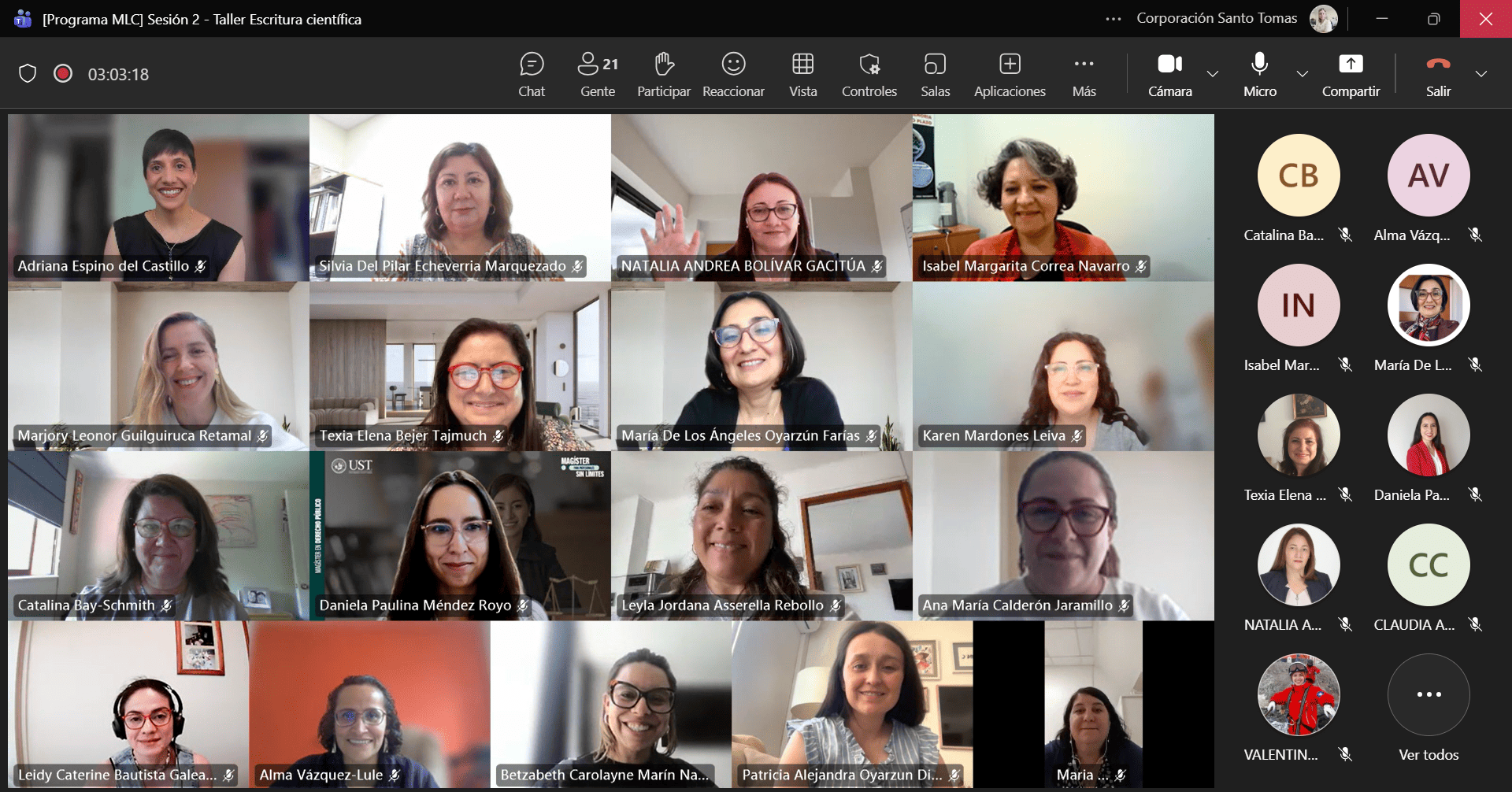Leave the meeting with Salir
This screenshot has height=792, width=1512.
coord(1438,73)
